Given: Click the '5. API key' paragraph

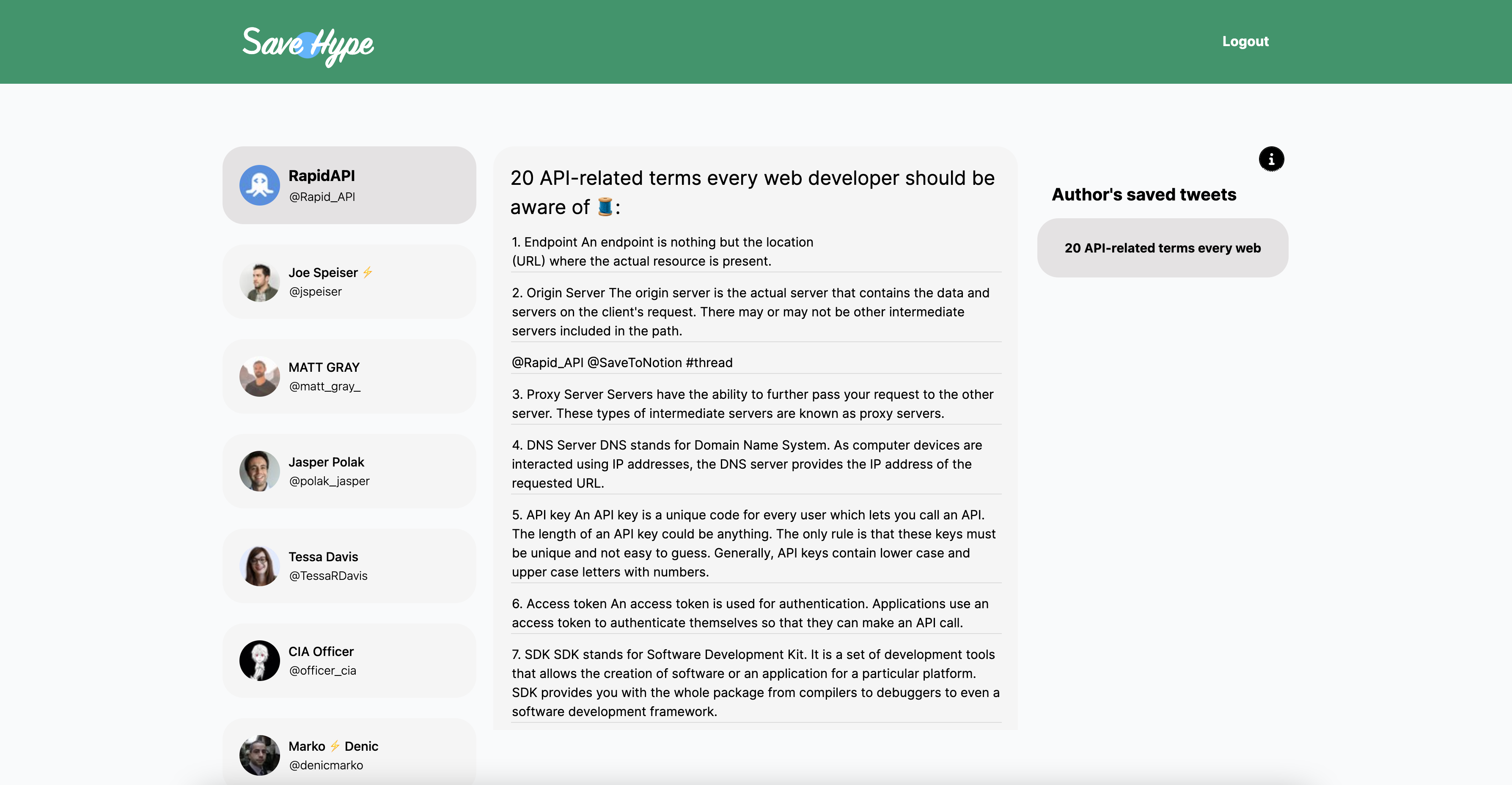Looking at the screenshot, I should tap(753, 543).
